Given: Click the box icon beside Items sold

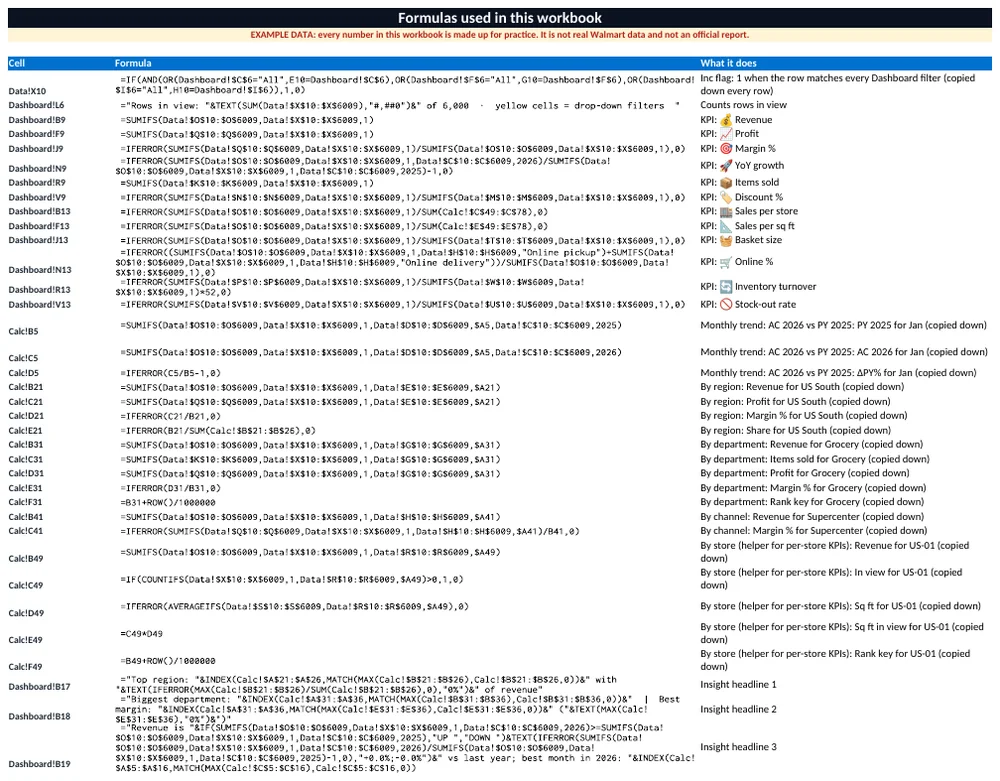Looking at the screenshot, I should coord(726,182).
